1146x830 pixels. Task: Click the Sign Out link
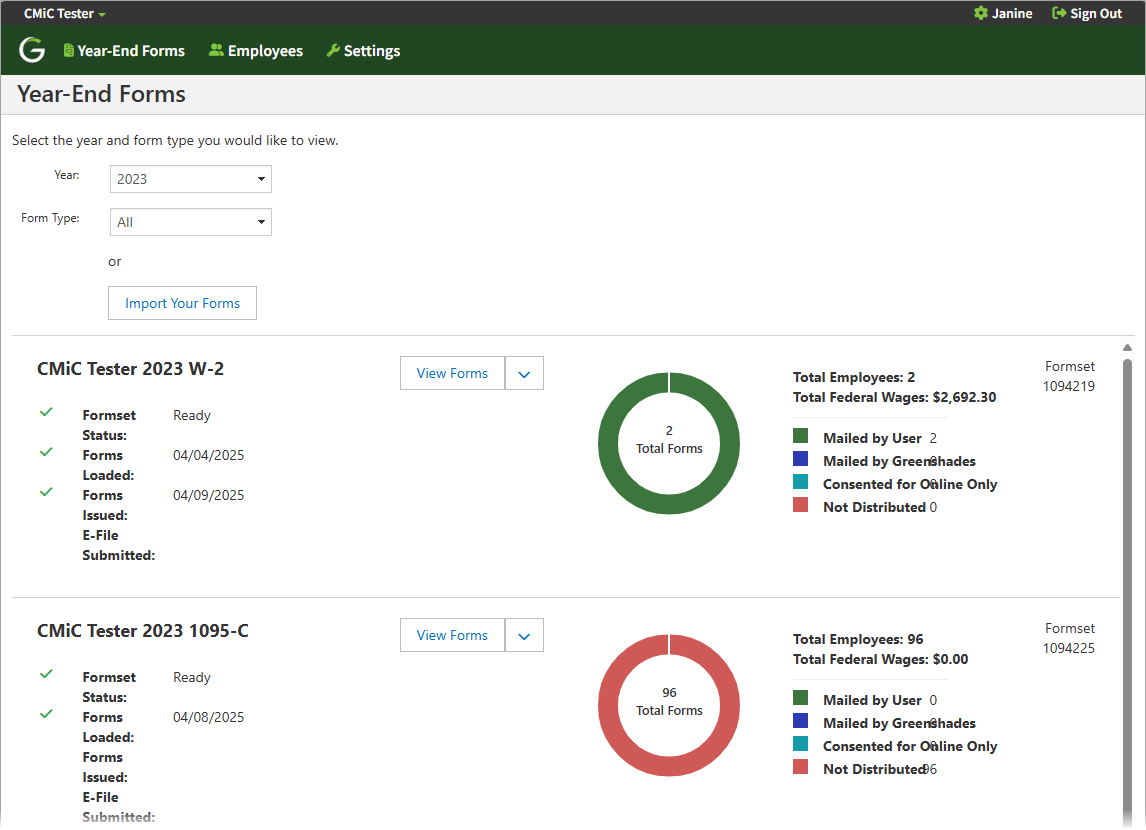pyautogui.click(x=1088, y=13)
